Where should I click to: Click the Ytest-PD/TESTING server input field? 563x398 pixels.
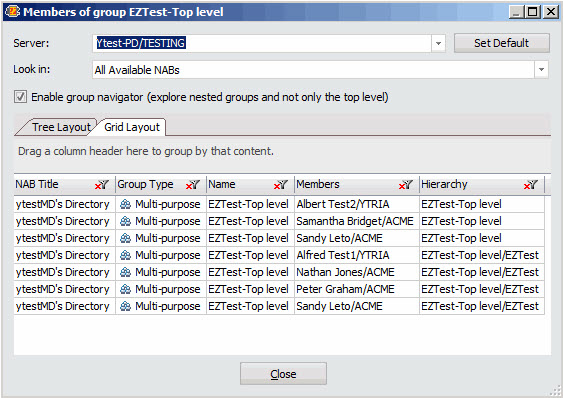tap(262, 43)
